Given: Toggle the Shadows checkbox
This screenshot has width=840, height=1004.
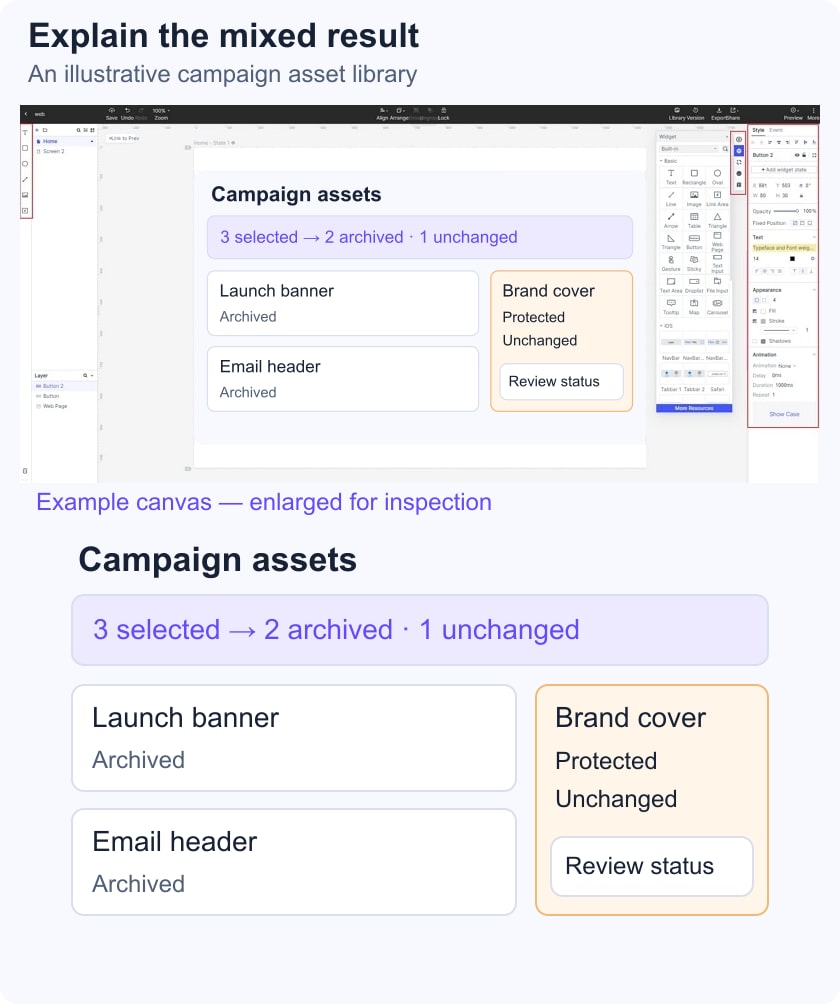Looking at the screenshot, I should tap(755, 341).
